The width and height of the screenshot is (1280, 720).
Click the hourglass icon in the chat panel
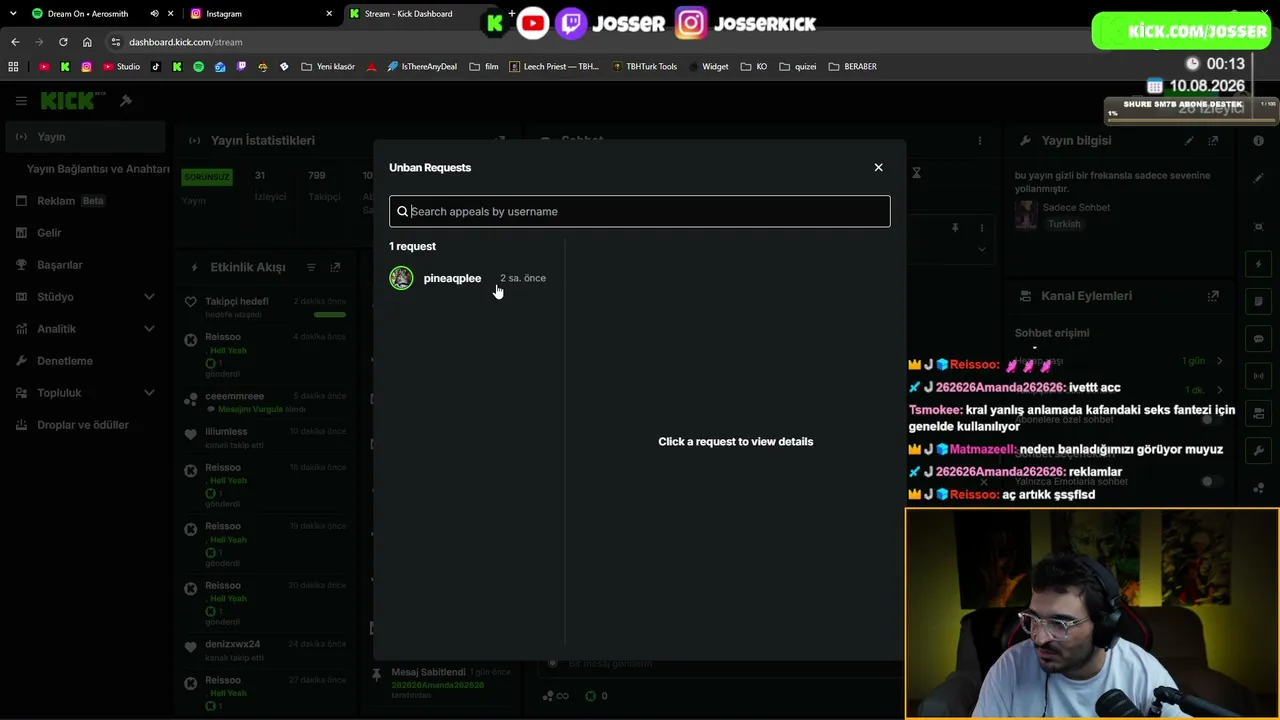click(916, 173)
